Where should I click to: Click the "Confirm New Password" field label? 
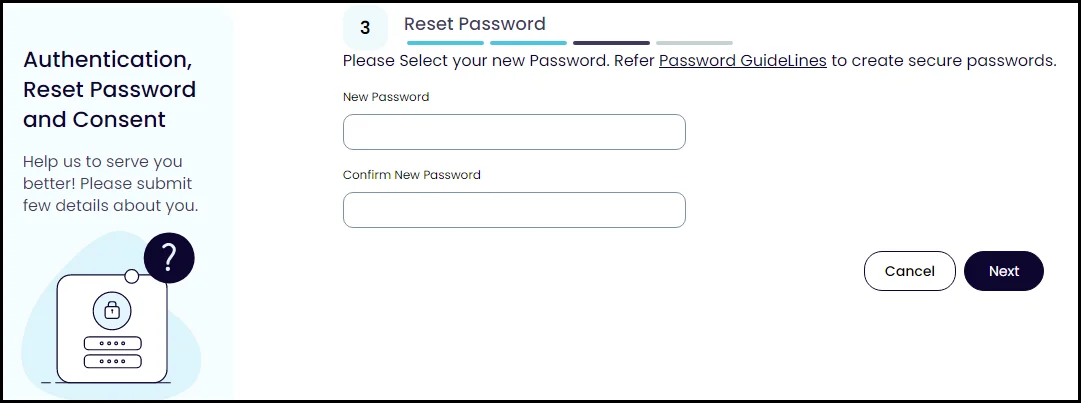412,175
